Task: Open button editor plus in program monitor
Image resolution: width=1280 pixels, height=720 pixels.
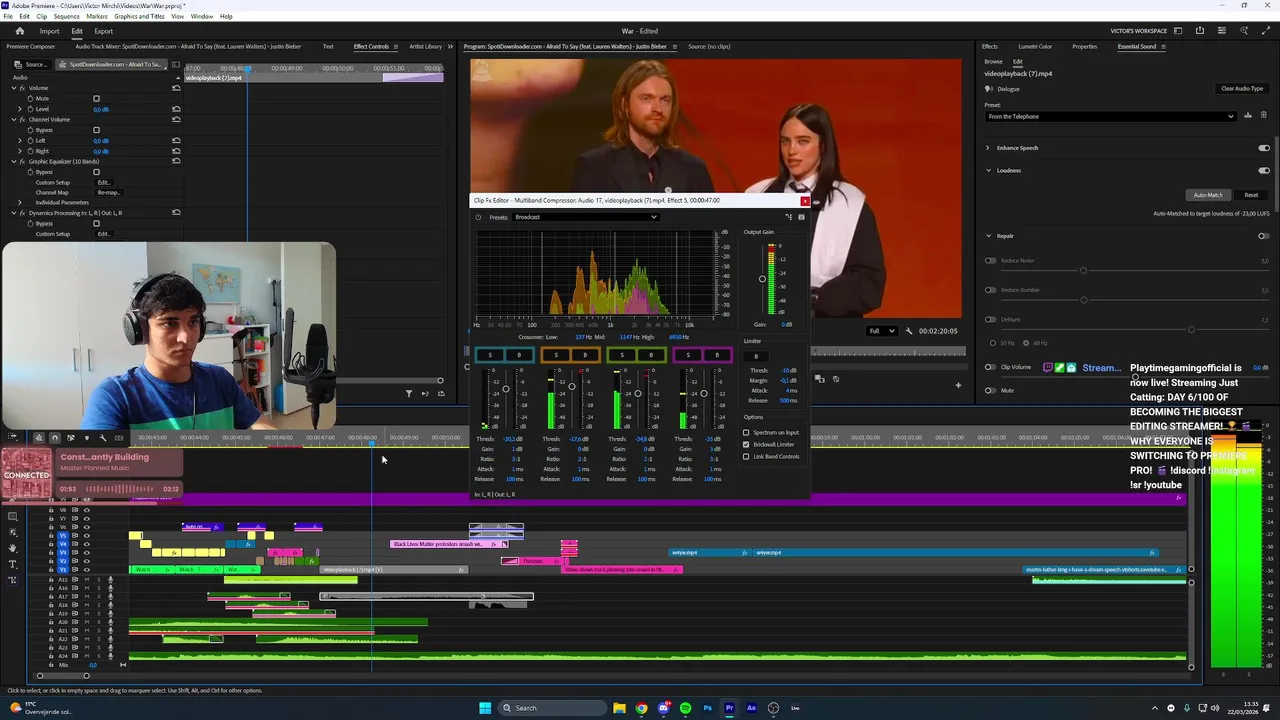Action: [x=958, y=385]
